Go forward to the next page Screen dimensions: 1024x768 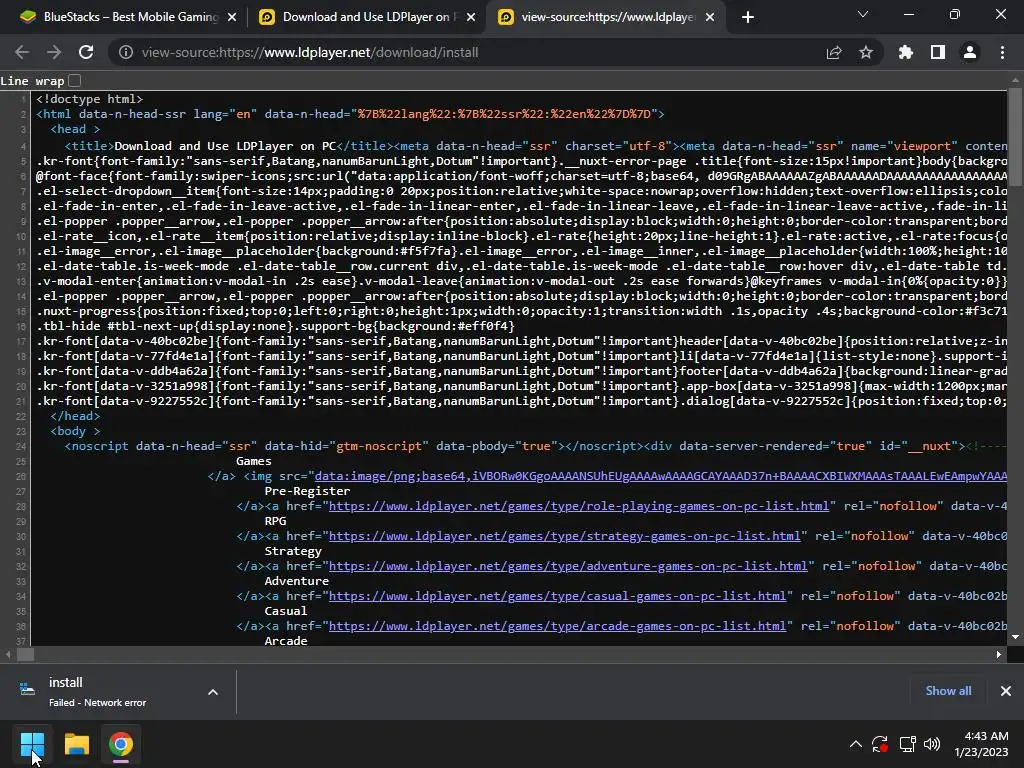(x=54, y=52)
